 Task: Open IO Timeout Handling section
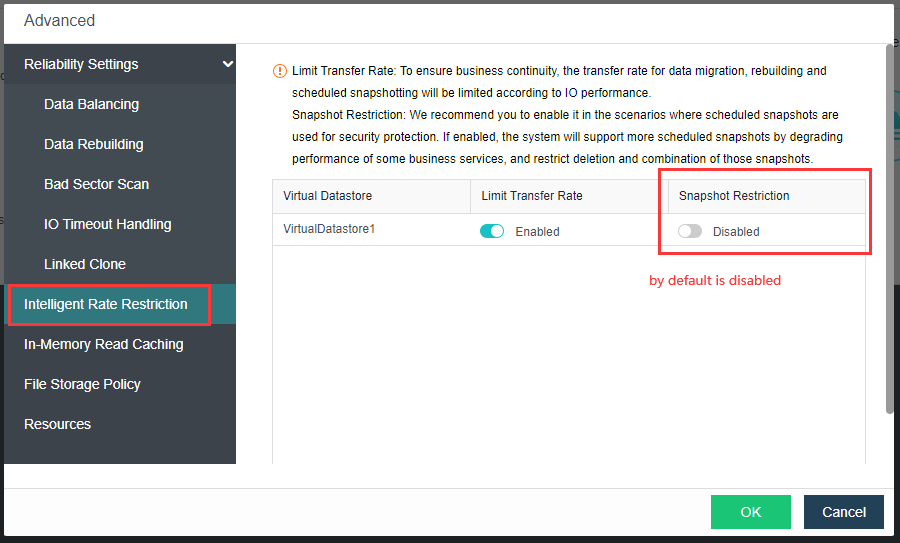tap(107, 224)
